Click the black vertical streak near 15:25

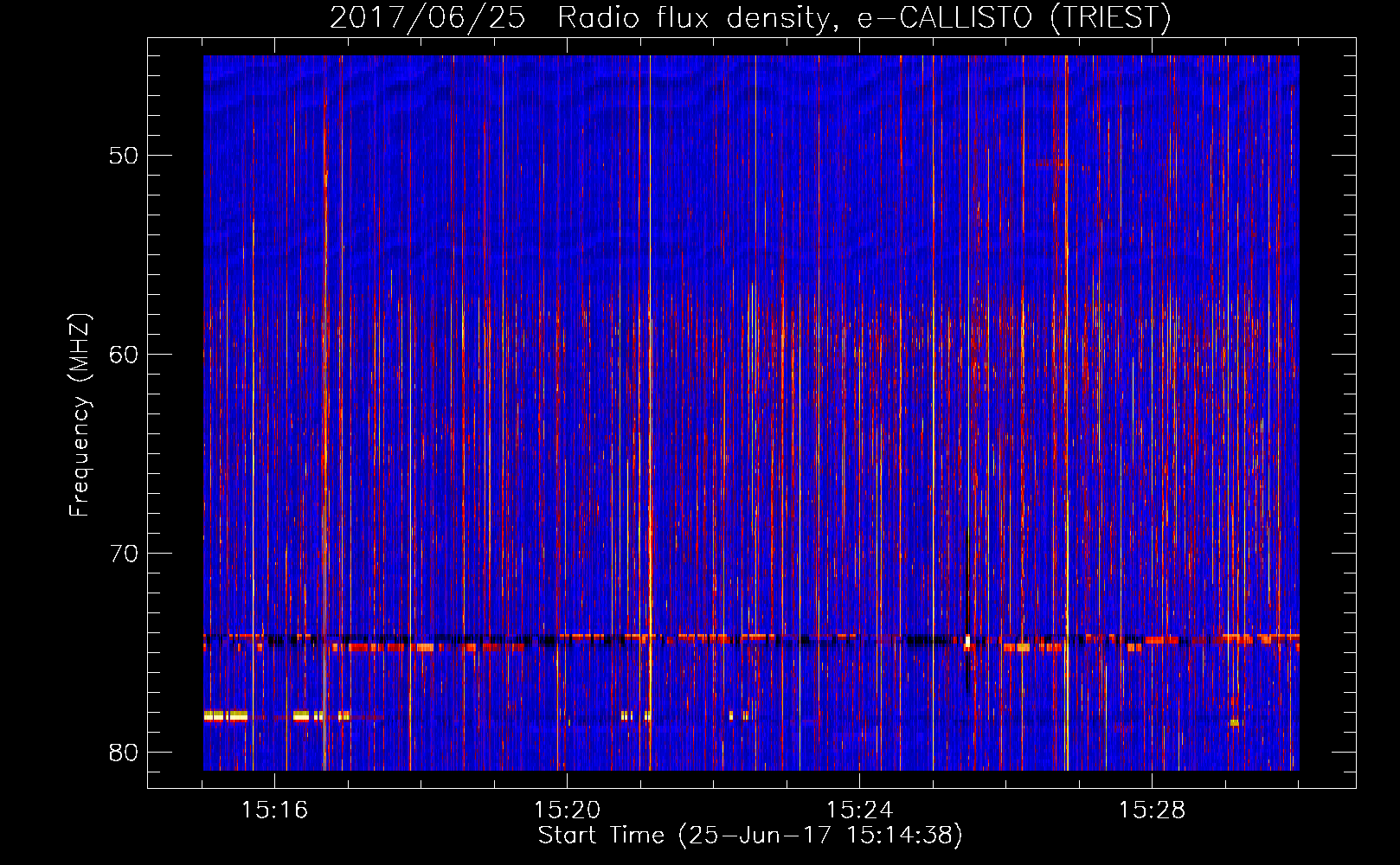967,610
